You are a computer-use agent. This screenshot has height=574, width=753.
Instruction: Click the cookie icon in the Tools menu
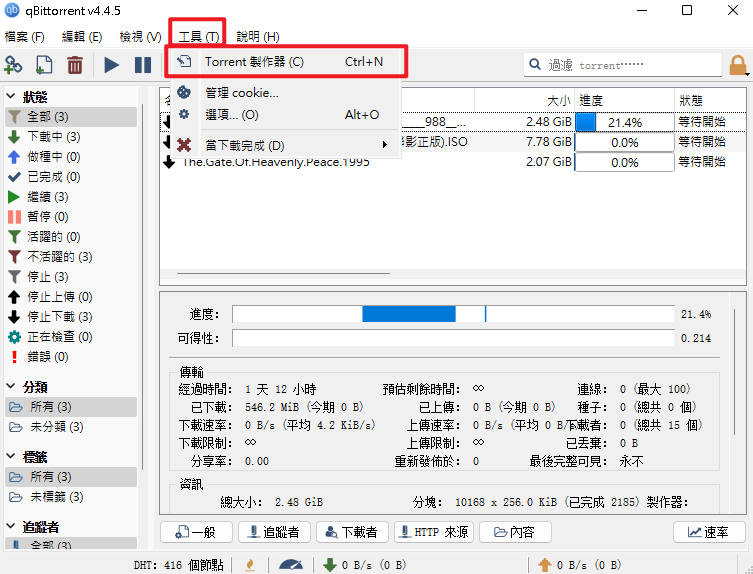(184, 92)
